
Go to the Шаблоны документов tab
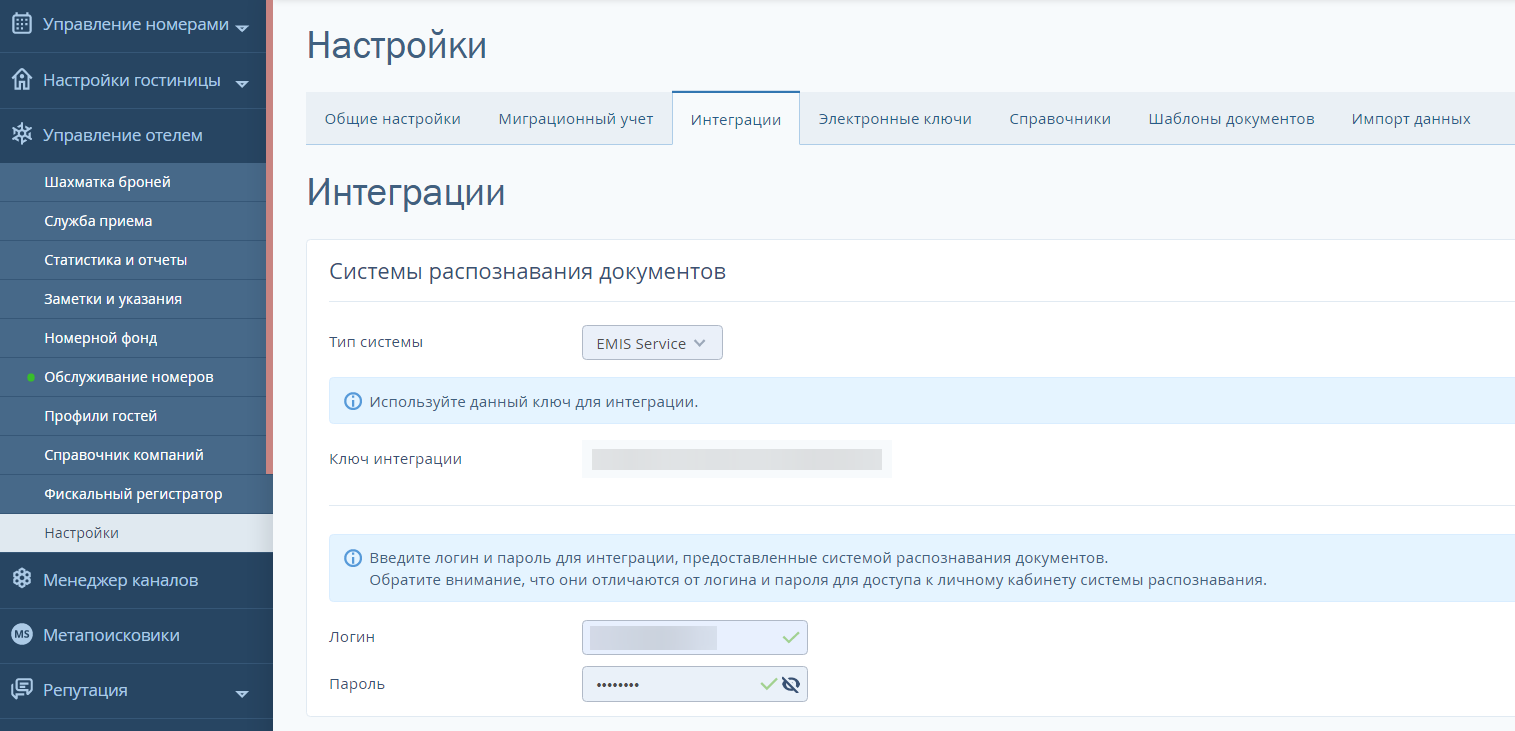click(1231, 119)
